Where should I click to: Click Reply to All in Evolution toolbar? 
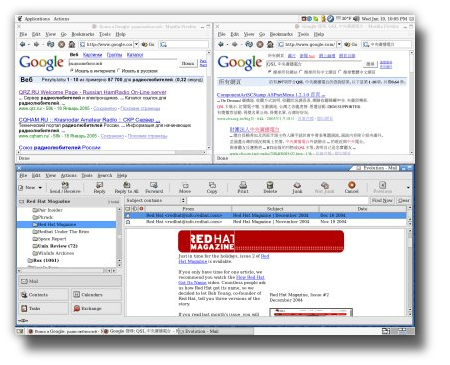pyautogui.click(x=126, y=188)
